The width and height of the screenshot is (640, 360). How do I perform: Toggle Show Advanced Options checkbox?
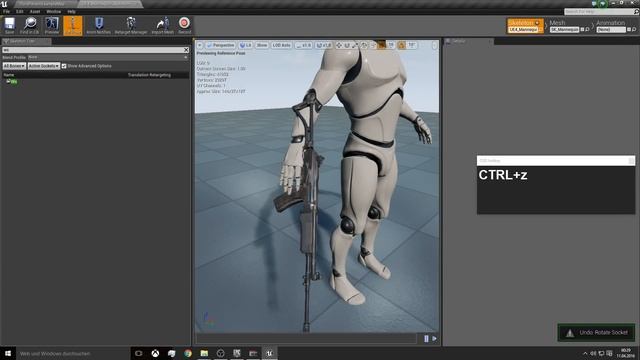tap(64, 66)
